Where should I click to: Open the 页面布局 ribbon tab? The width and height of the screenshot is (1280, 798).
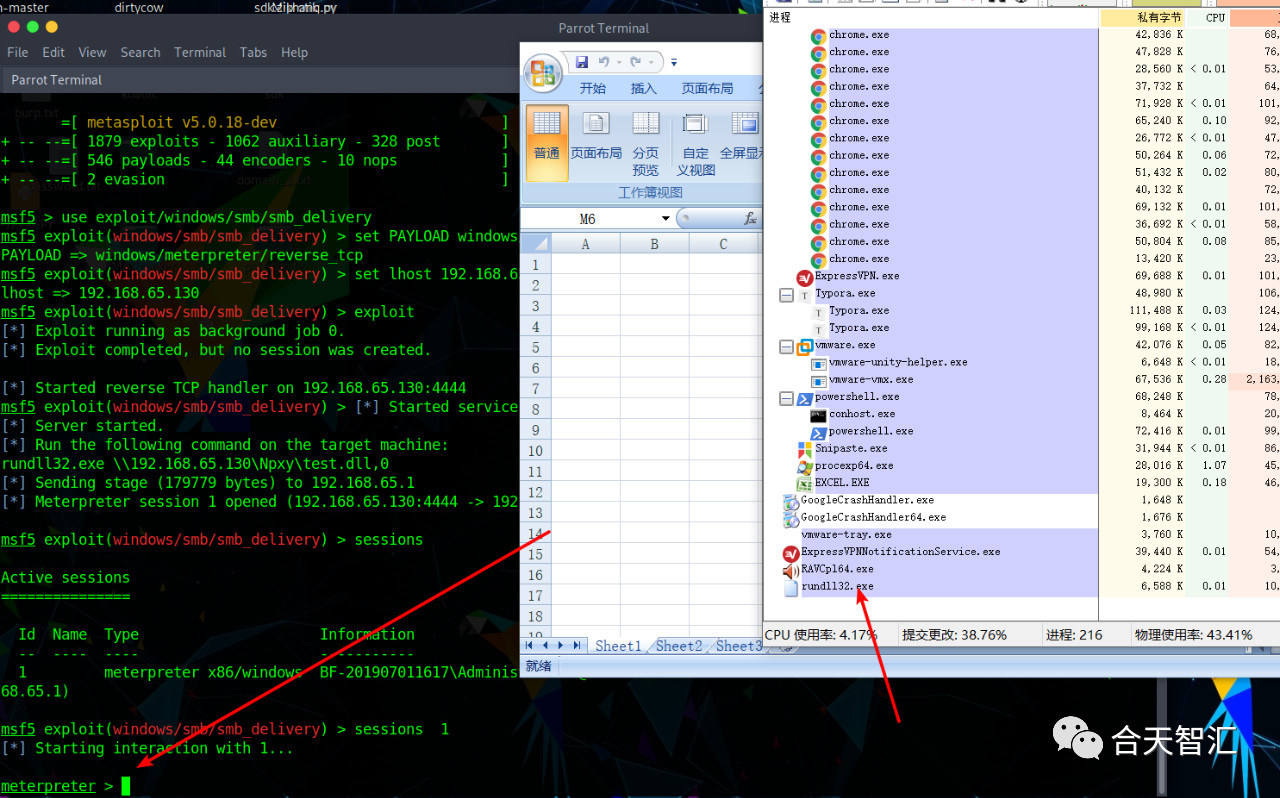[x=707, y=88]
